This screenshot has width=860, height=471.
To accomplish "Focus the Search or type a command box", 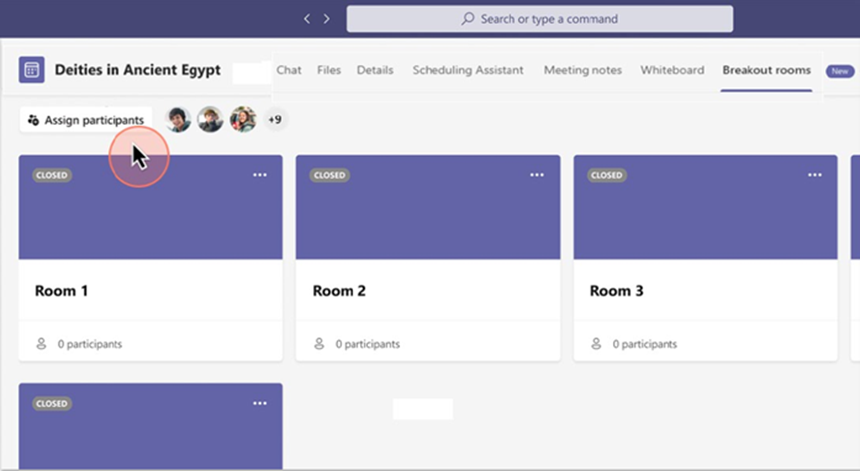I will tap(540, 19).
